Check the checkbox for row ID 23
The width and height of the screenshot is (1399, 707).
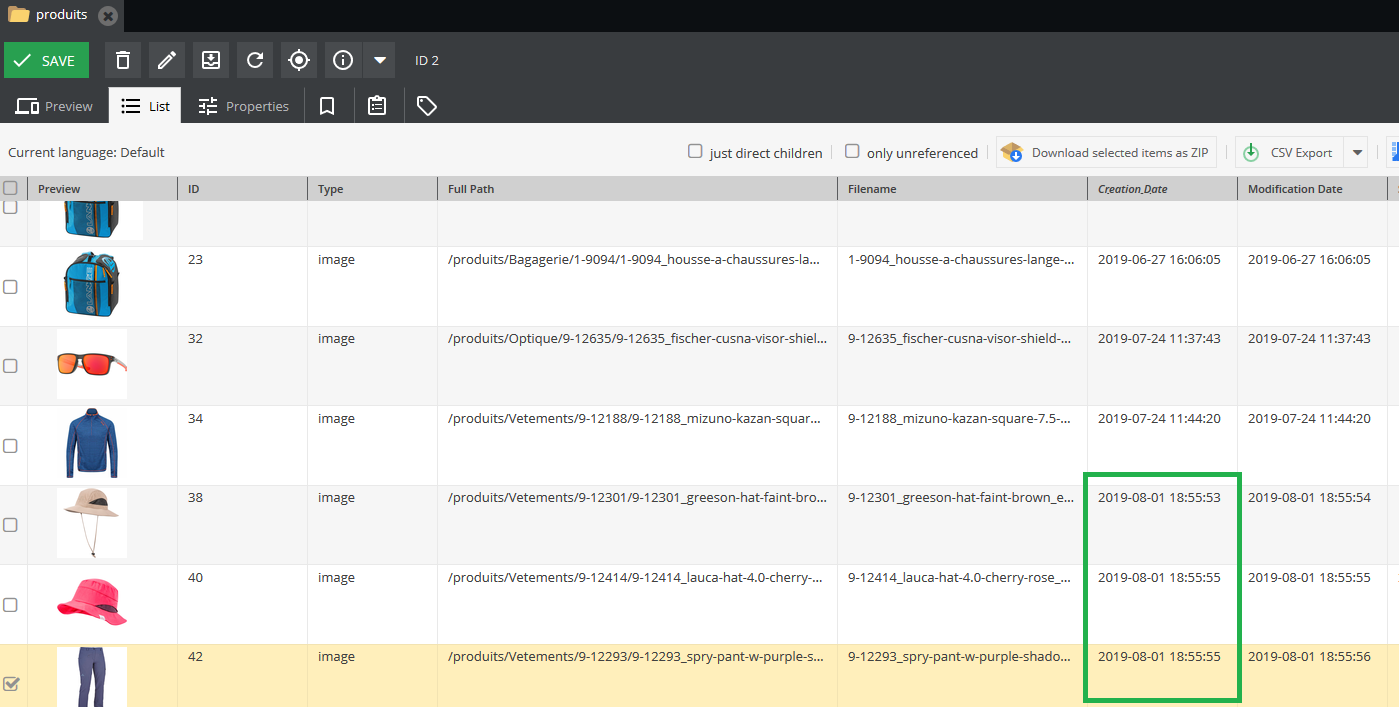coord(10,287)
